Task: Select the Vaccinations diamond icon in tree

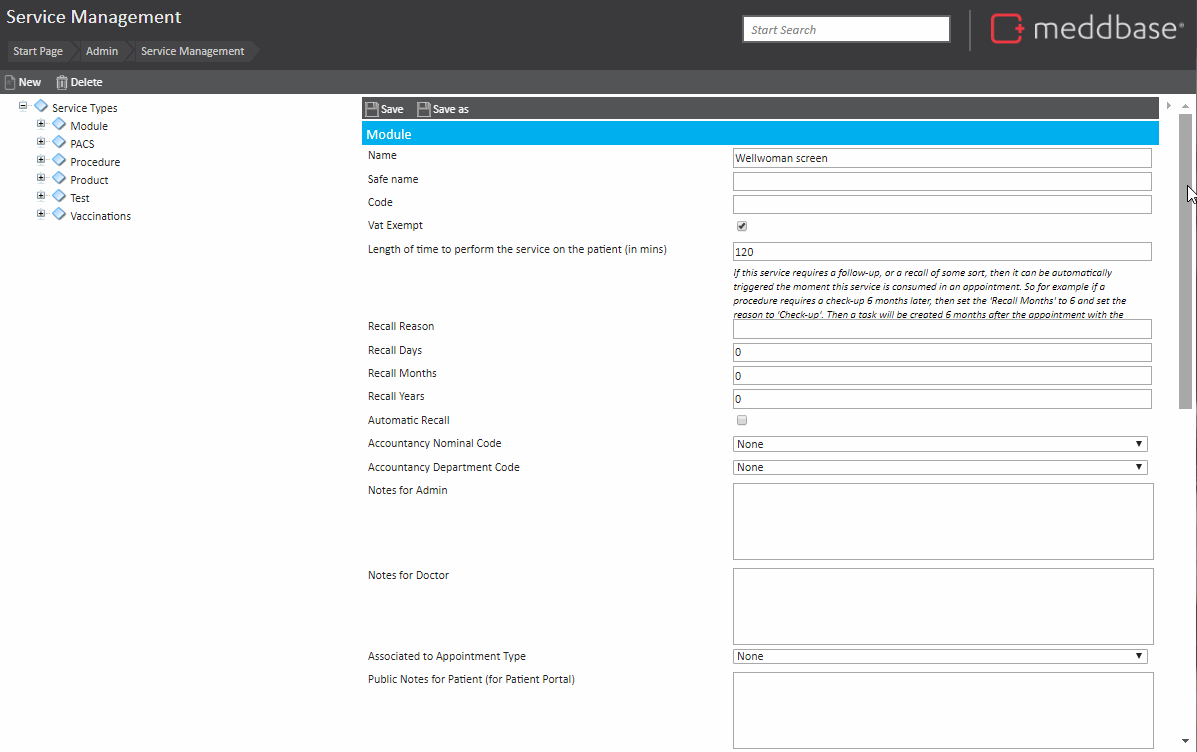Action: coord(59,215)
